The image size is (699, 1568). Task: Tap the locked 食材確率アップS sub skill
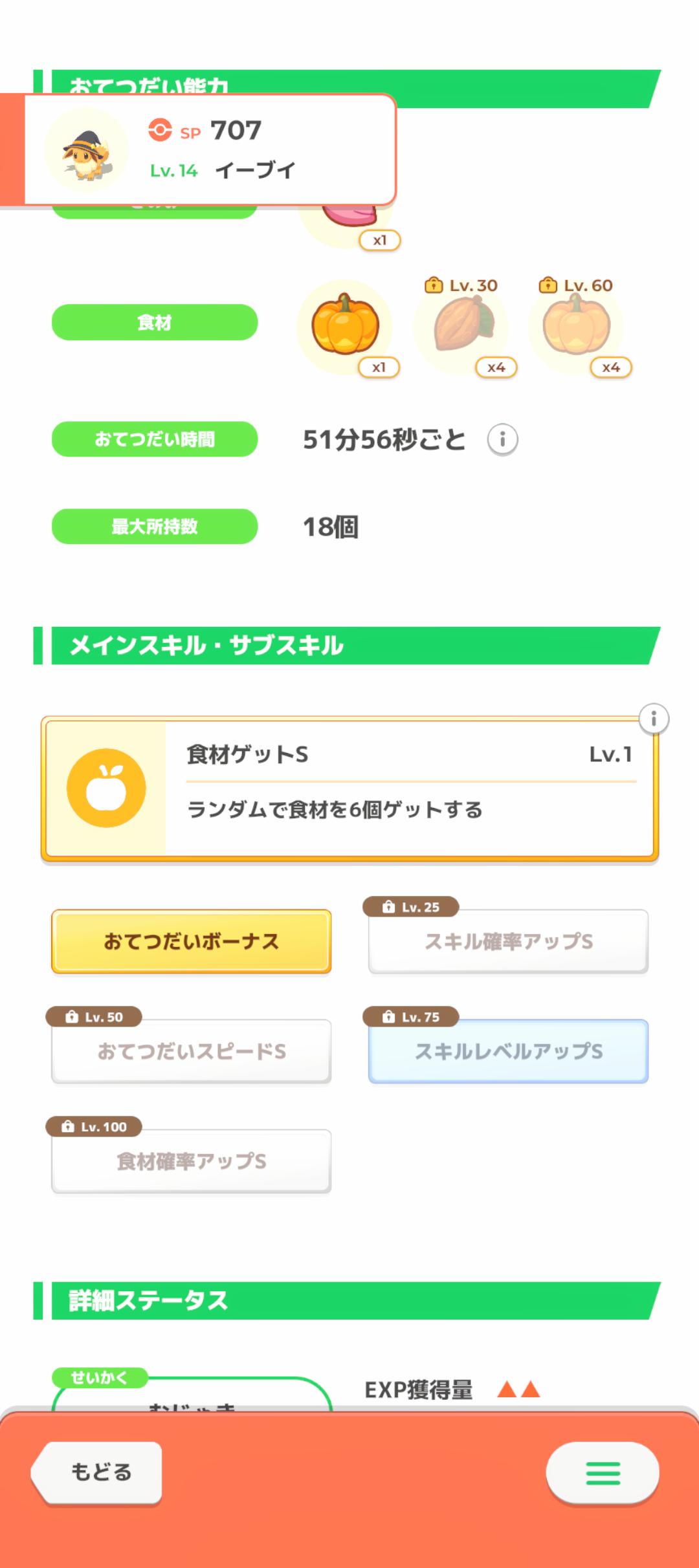[192, 1161]
